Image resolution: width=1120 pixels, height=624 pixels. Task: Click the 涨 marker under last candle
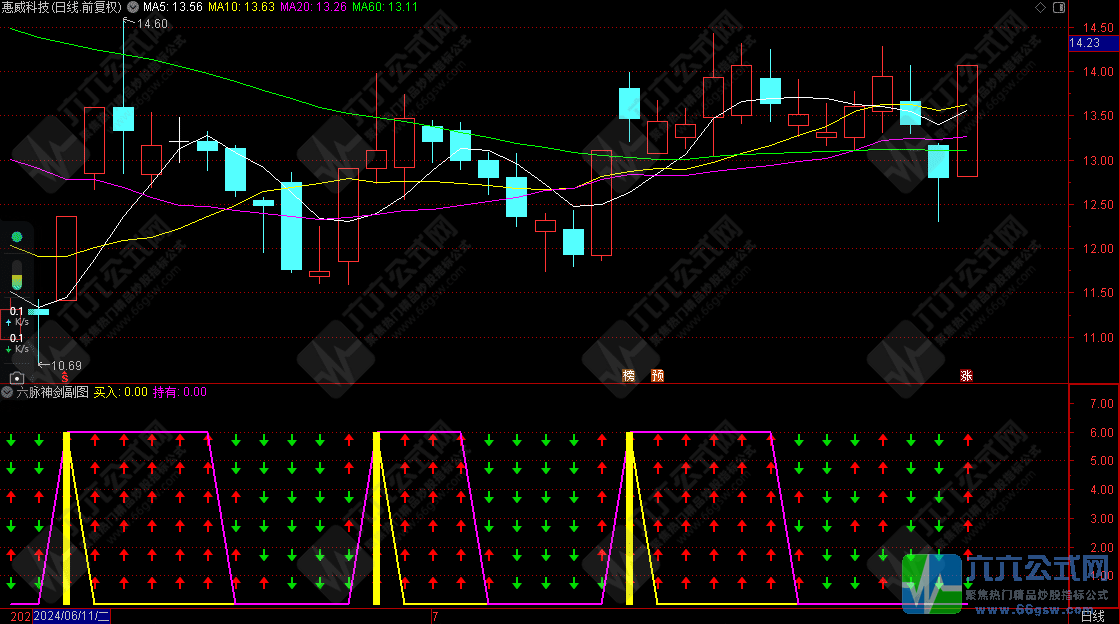click(966, 376)
